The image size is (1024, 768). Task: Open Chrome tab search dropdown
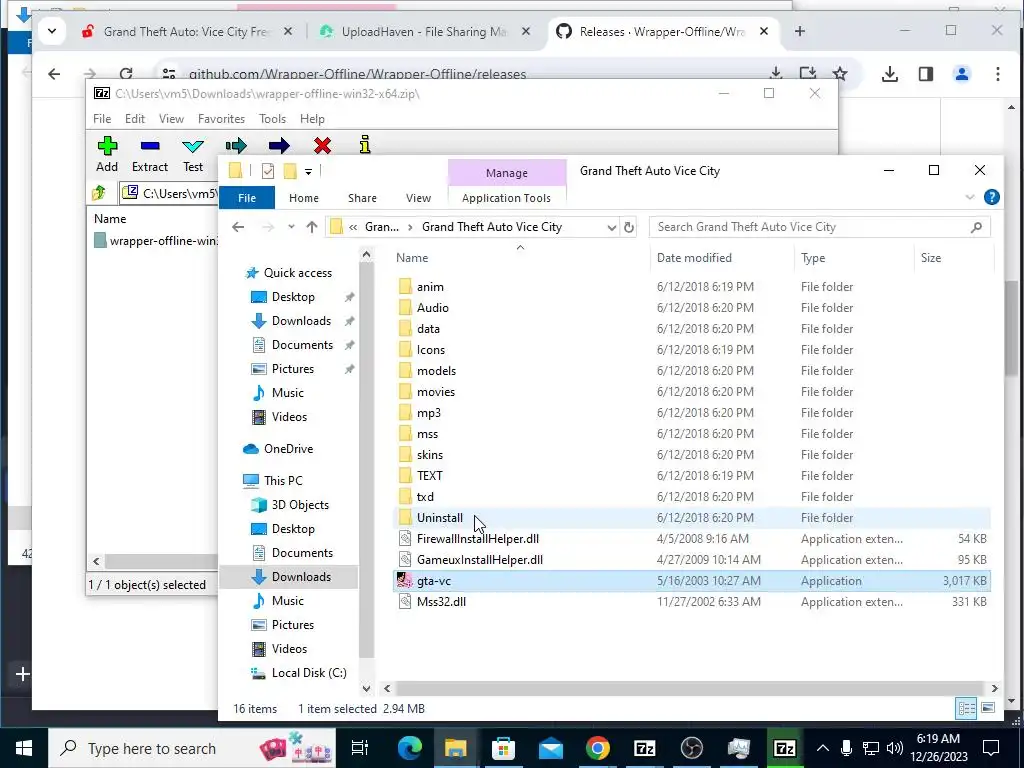52,31
